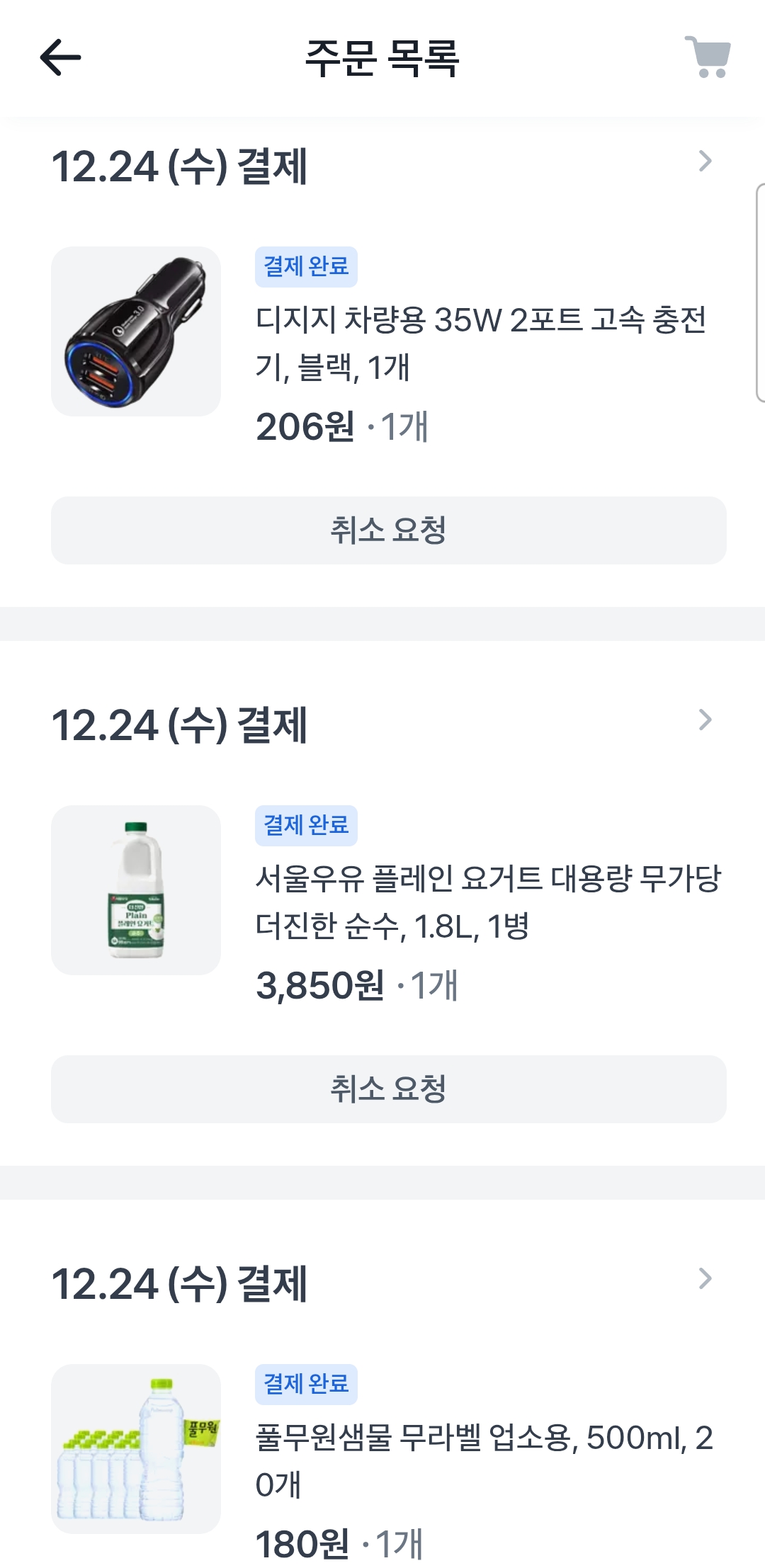The height and width of the screenshot is (1568, 765).
Task: Select the first 12.24 (수) 결제 header
Action: [x=179, y=167]
